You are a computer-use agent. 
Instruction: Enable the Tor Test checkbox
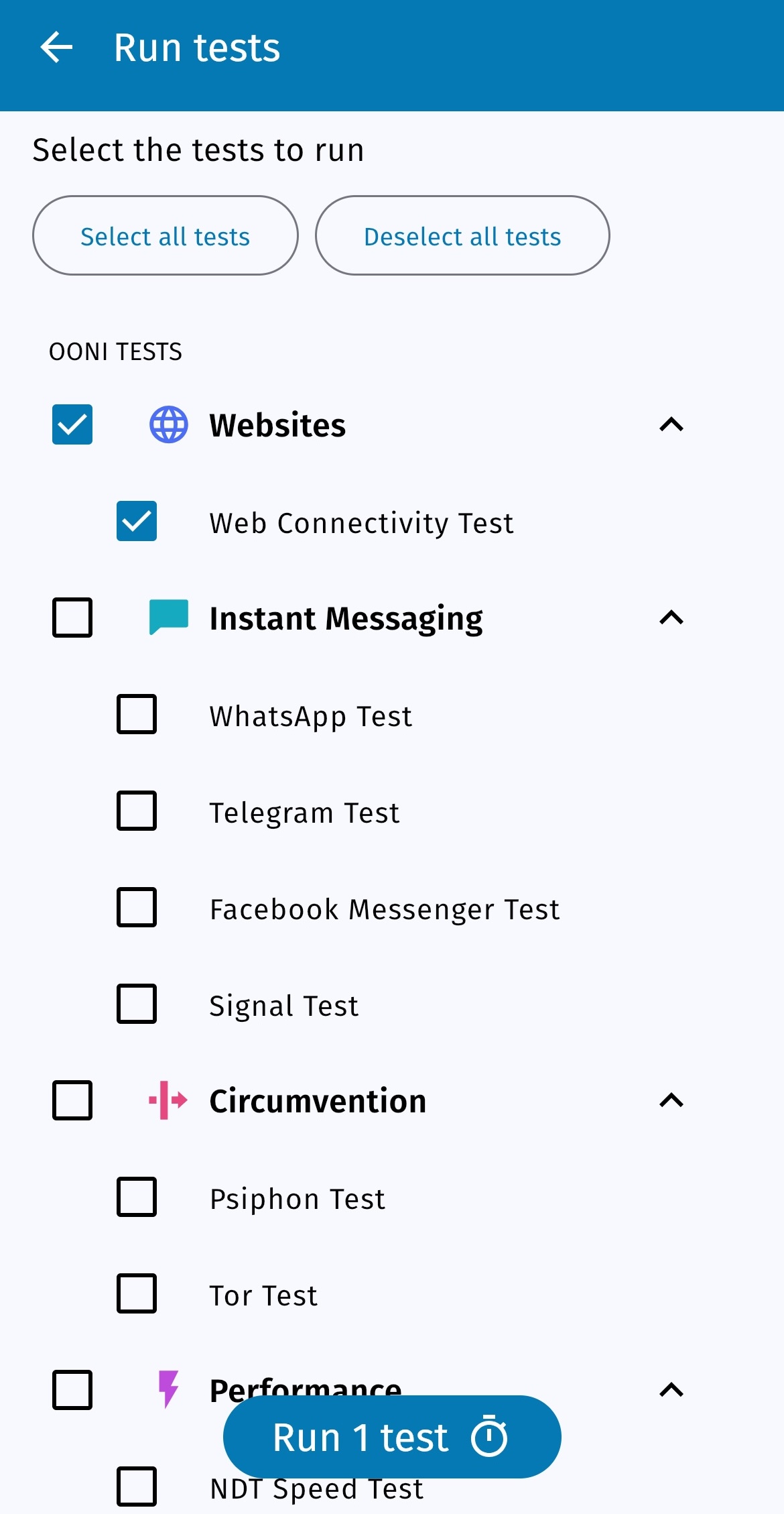137,1293
